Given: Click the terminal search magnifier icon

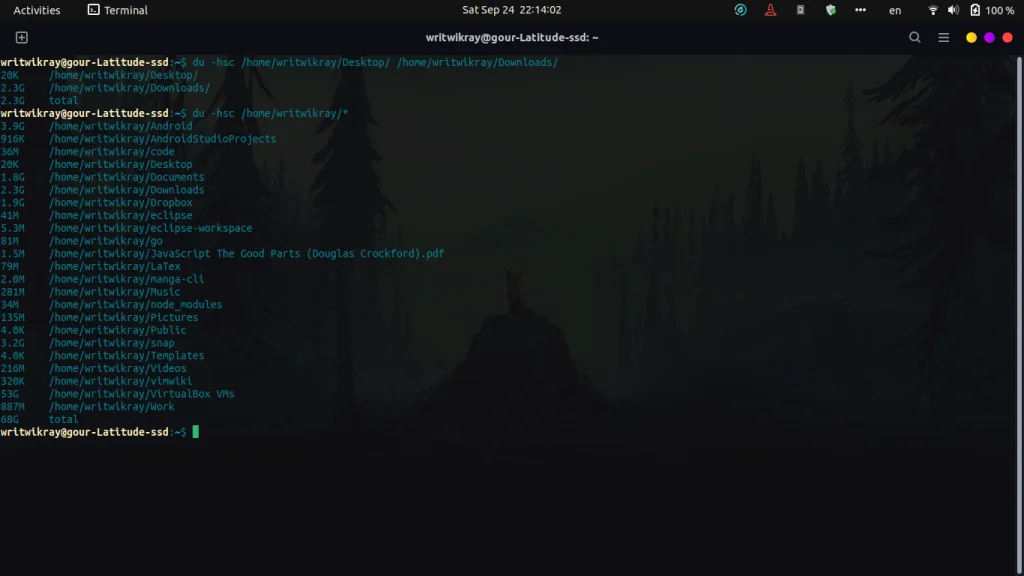Looking at the screenshot, I should 915,37.
